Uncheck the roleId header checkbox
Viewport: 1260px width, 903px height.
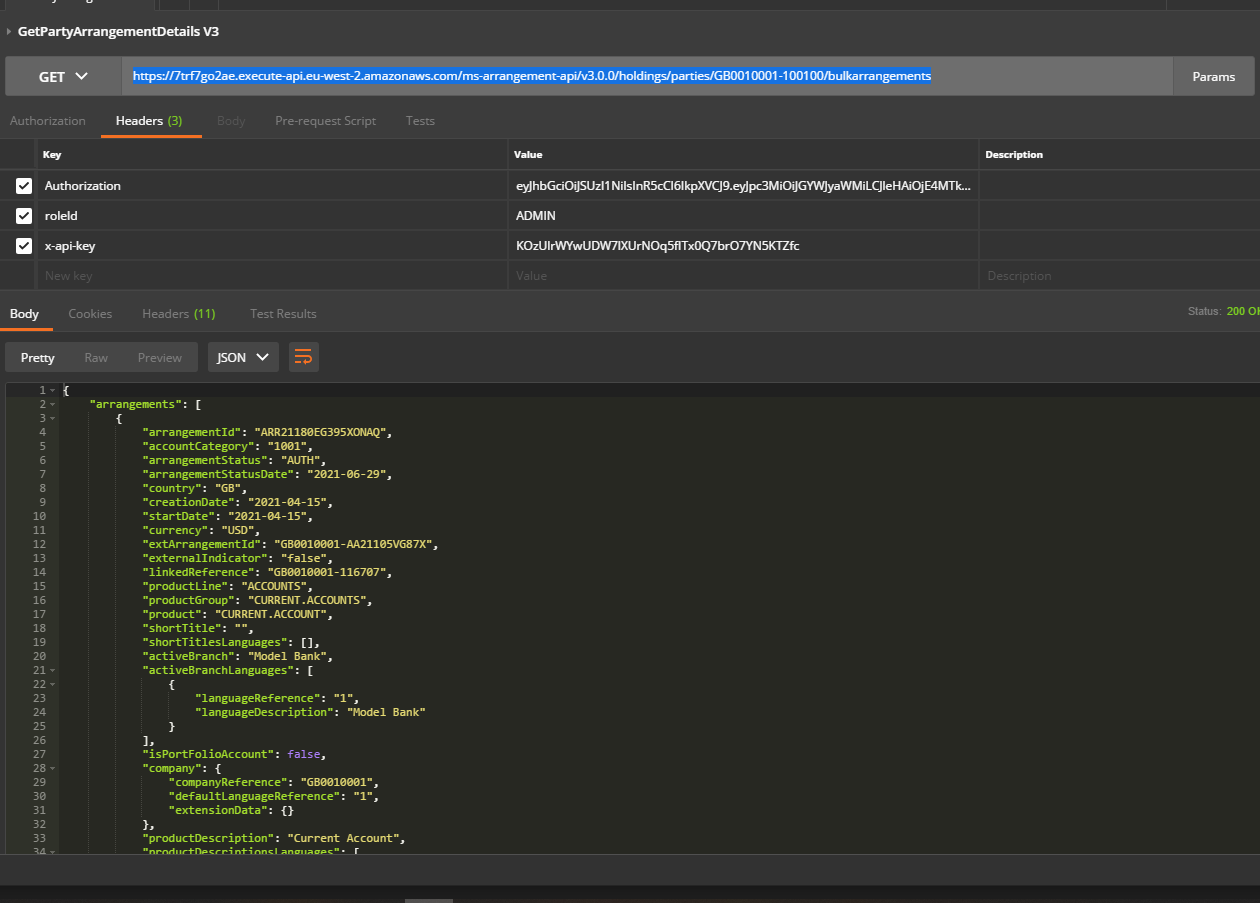pos(24,216)
